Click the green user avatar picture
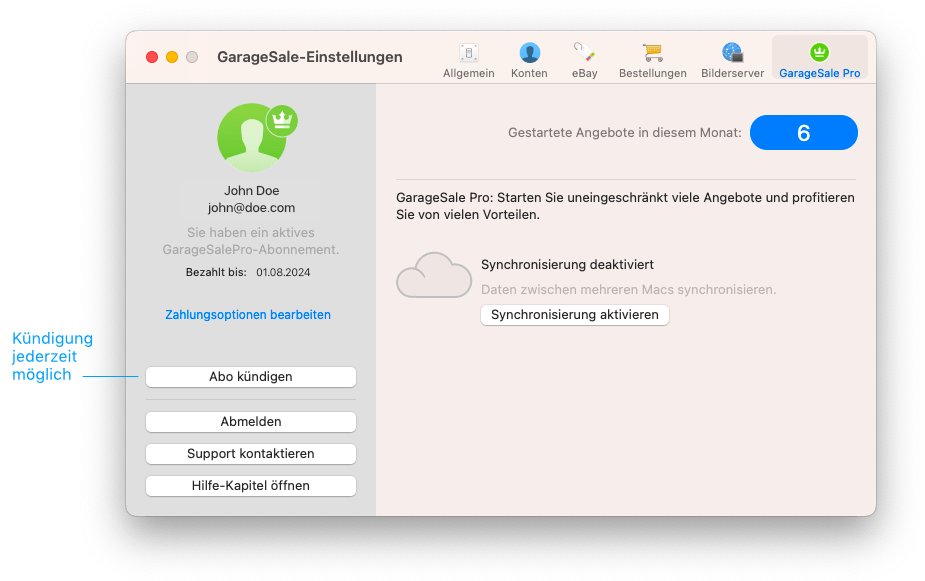The image size is (925, 581). click(x=251, y=138)
